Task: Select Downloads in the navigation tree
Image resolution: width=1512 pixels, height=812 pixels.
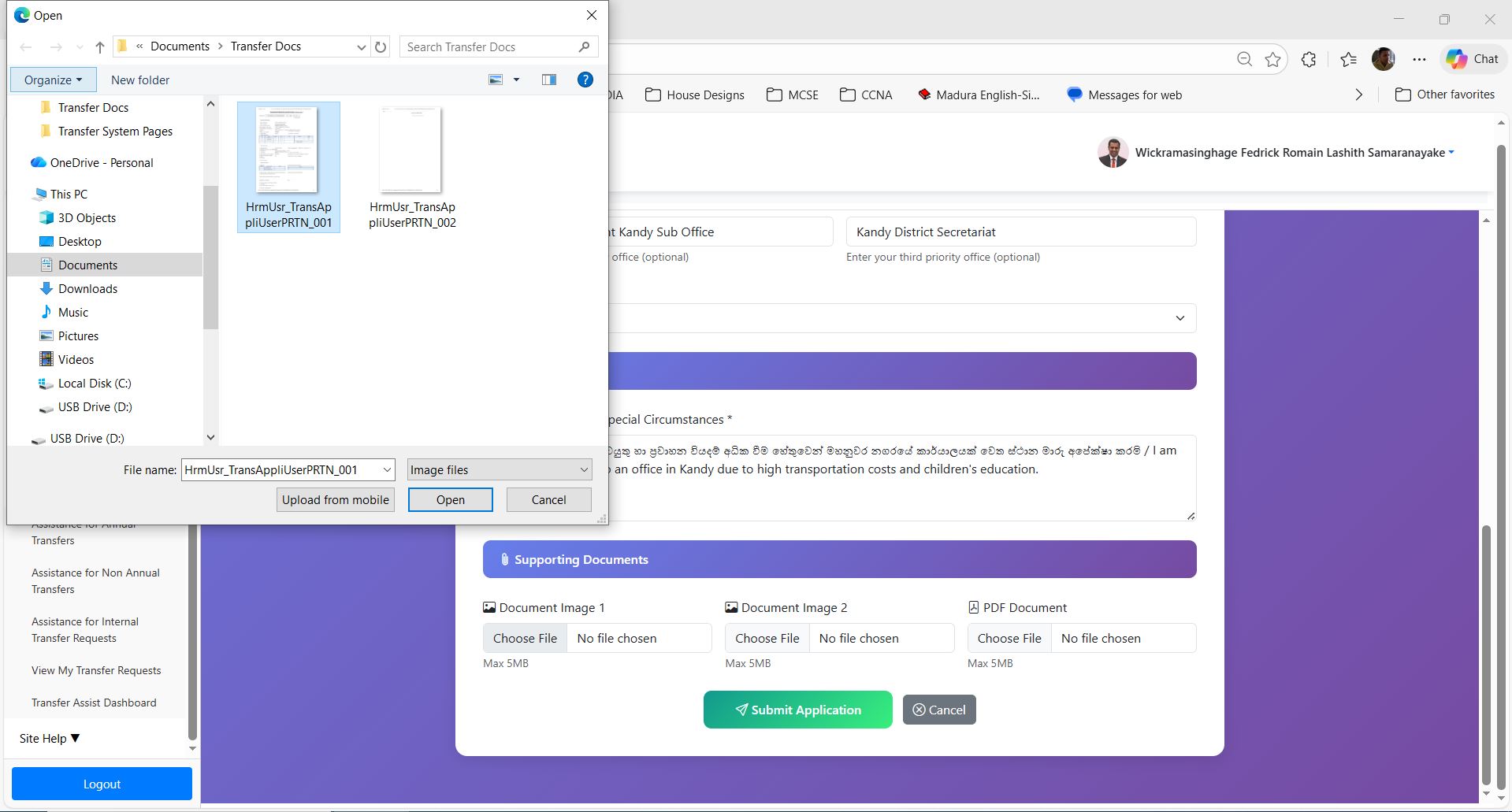Action: click(87, 289)
